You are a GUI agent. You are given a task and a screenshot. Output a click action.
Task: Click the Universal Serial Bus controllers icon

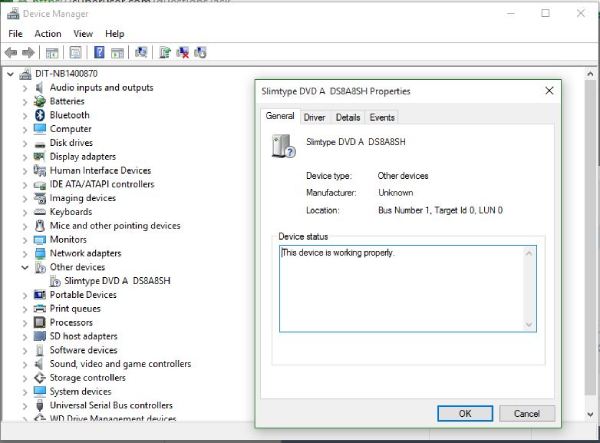(x=39, y=405)
